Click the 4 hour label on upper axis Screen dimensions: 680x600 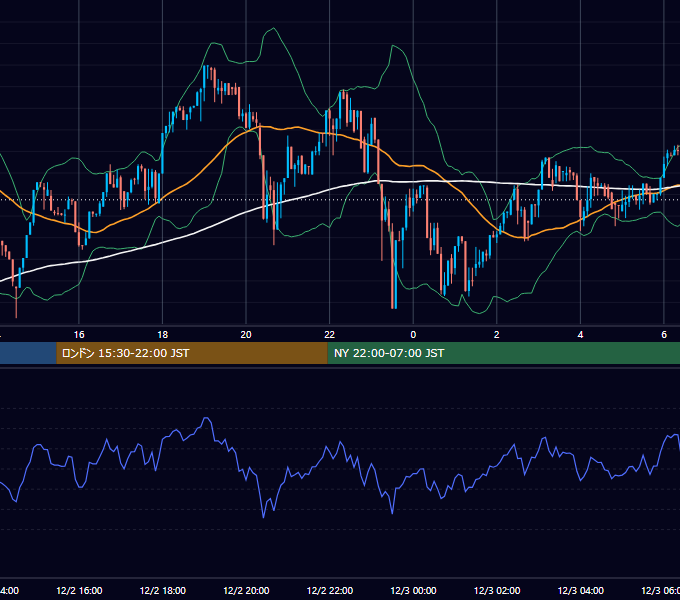tap(580, 335)
